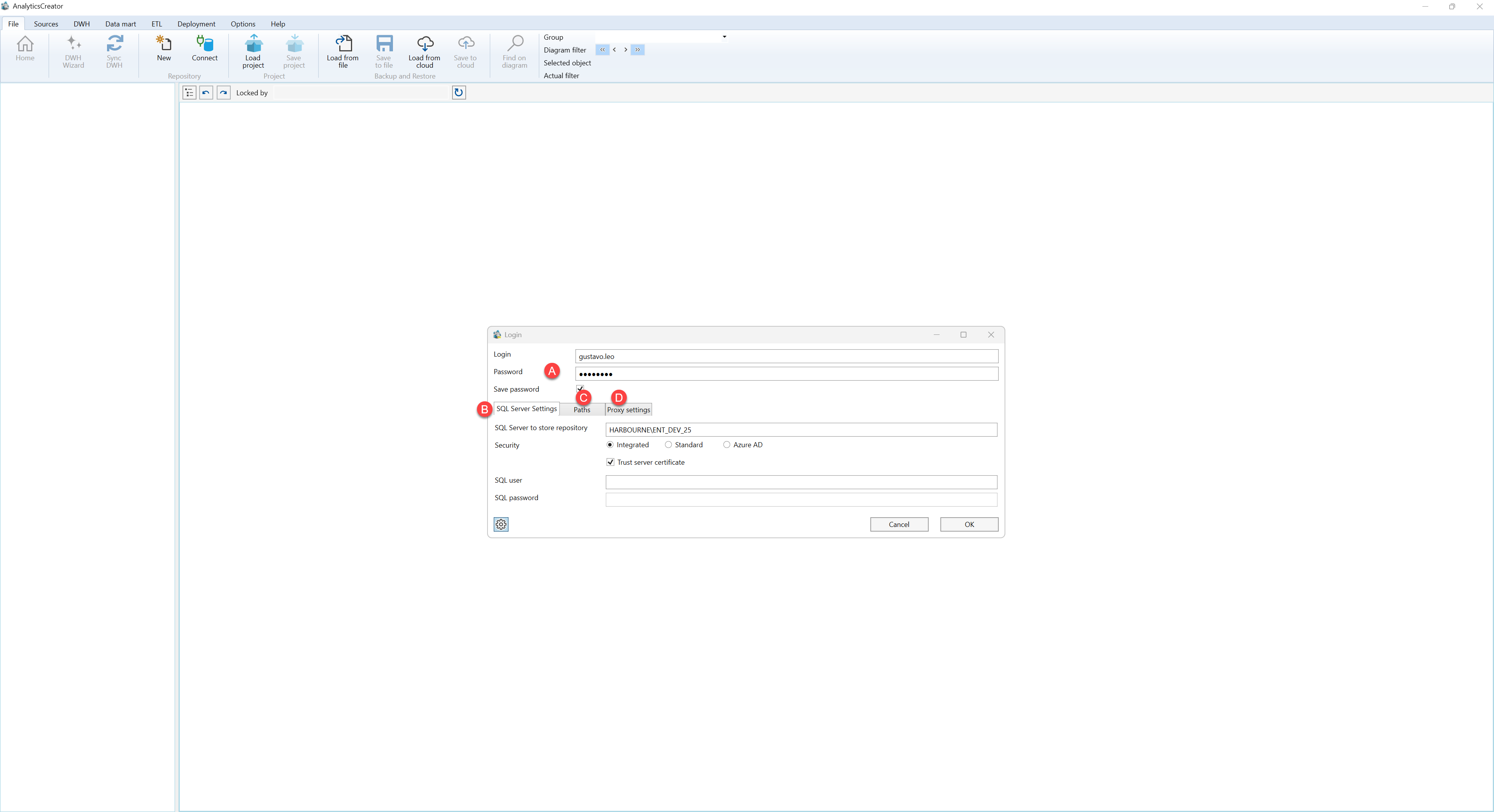Open the Data mart menu
Screen dimensions: 1494x812
coord(121,24)
